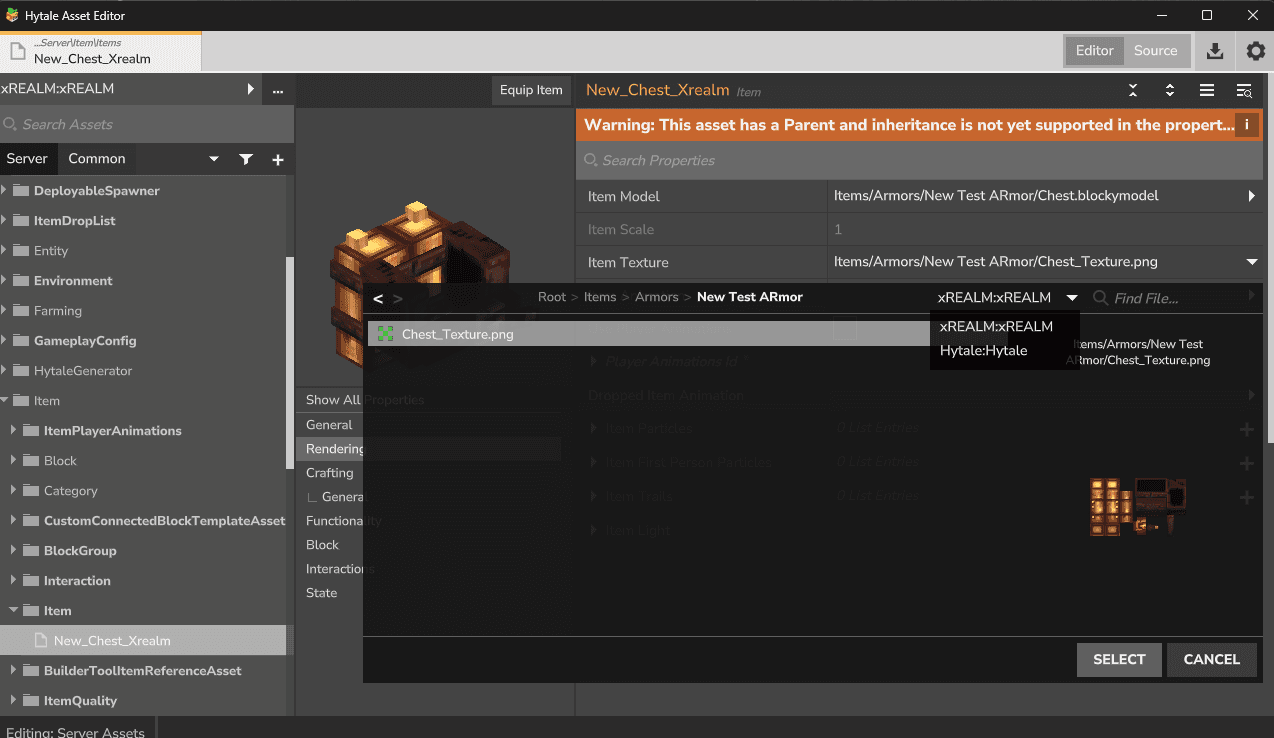Select Hytale:Hytale from the dropdown list

coord(983,351)
